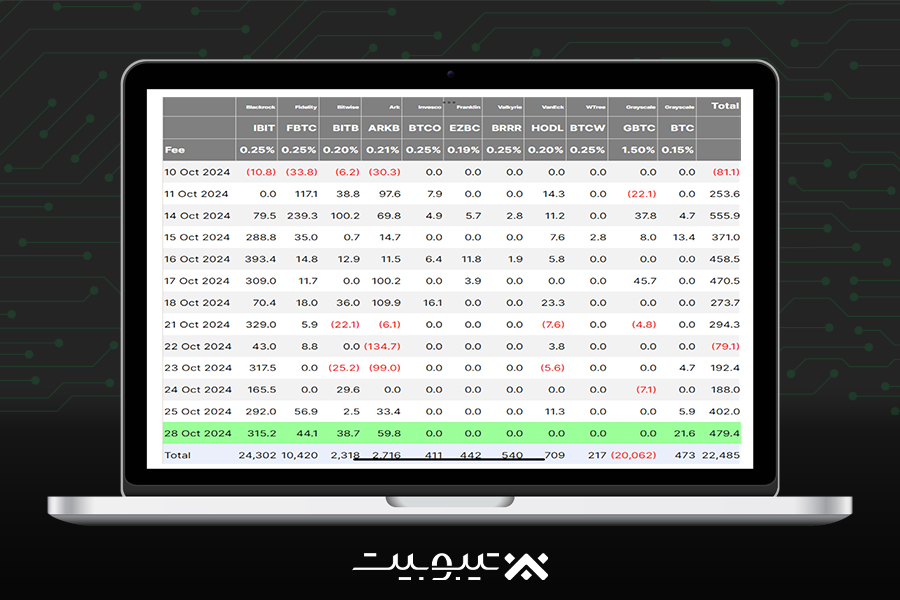
Task: Click the 21 Oct 2024 date cell
Action: (x=197, y=324)
